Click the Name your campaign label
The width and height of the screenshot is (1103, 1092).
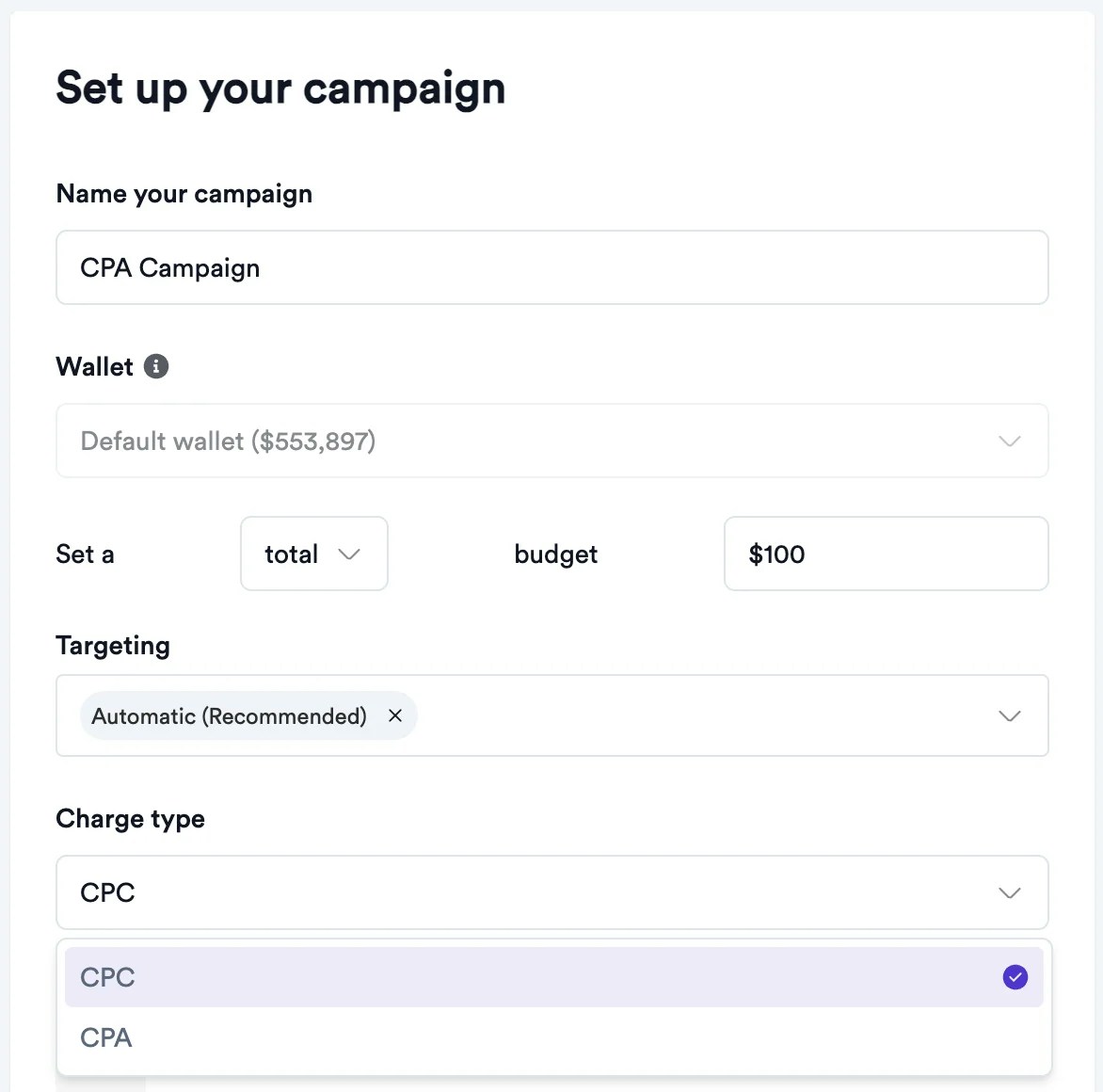[x=184, y=194]
